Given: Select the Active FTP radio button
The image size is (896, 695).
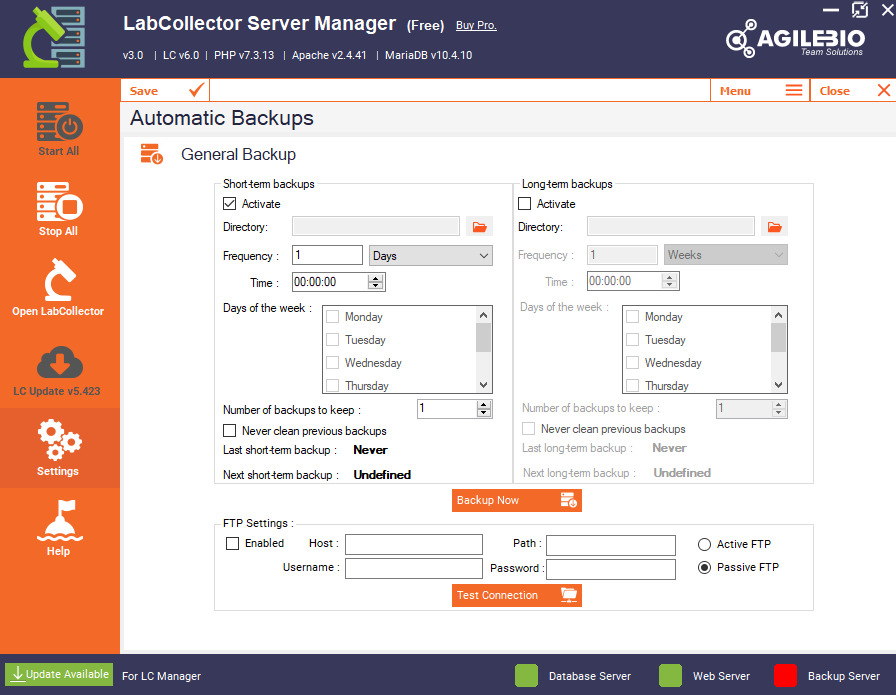Looking at the screenshot, I should point(704,544).
